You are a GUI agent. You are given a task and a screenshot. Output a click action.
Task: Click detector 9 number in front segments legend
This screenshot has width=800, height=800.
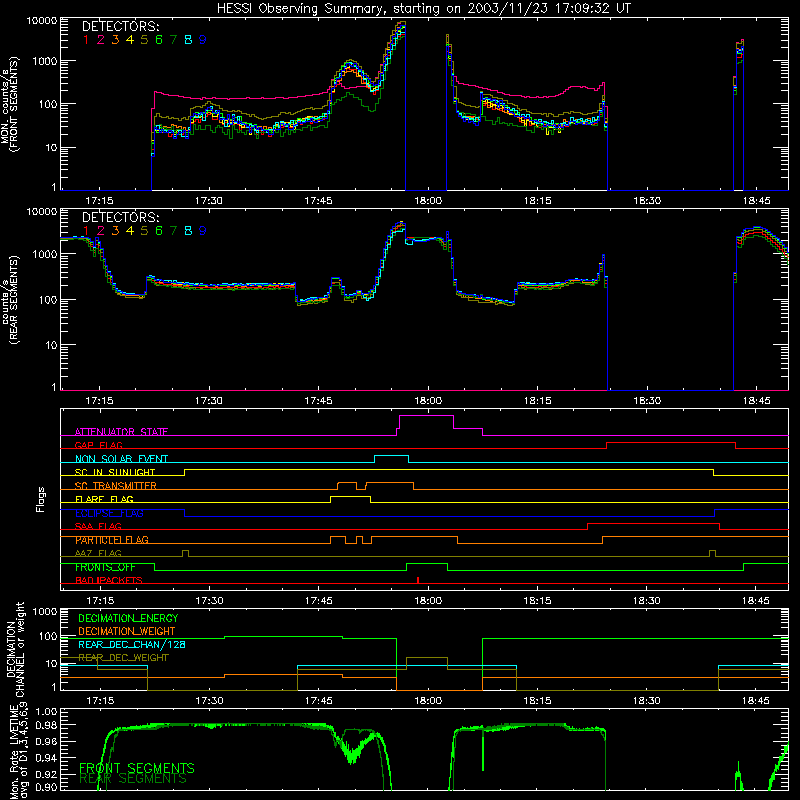pyautogui.click(x=203, y=39)
